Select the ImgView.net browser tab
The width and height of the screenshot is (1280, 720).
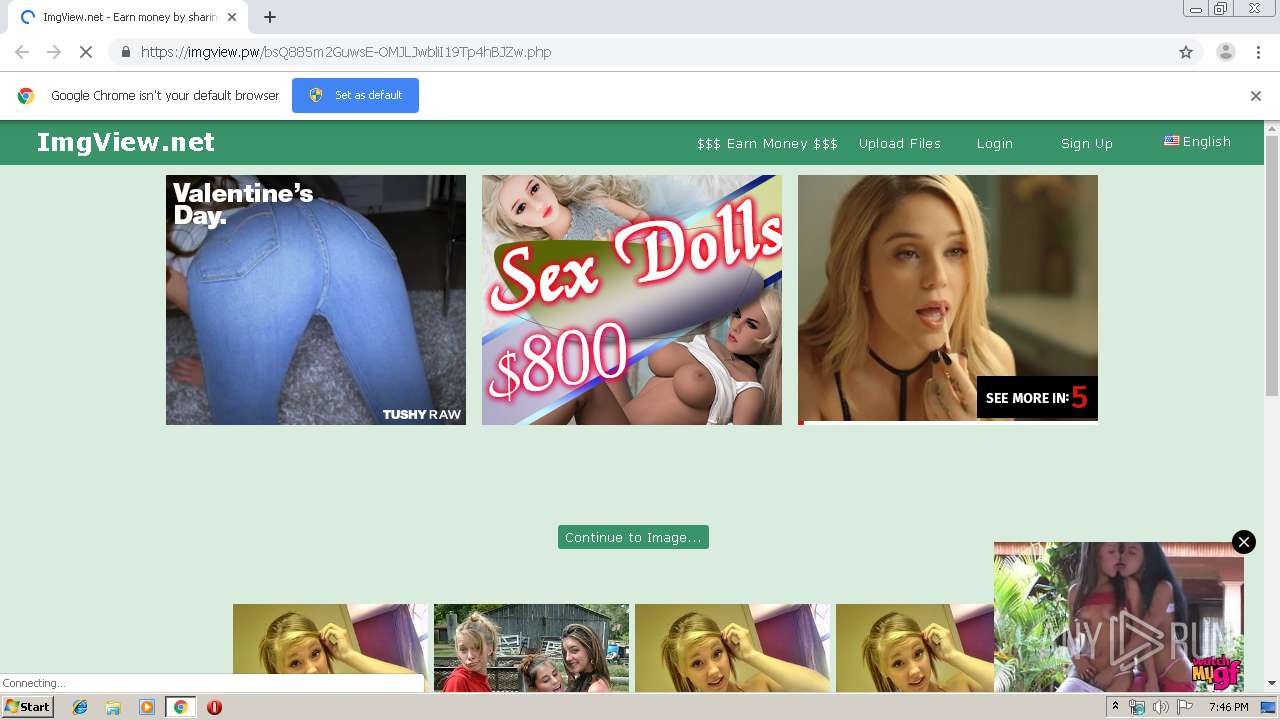pos(128,17)
